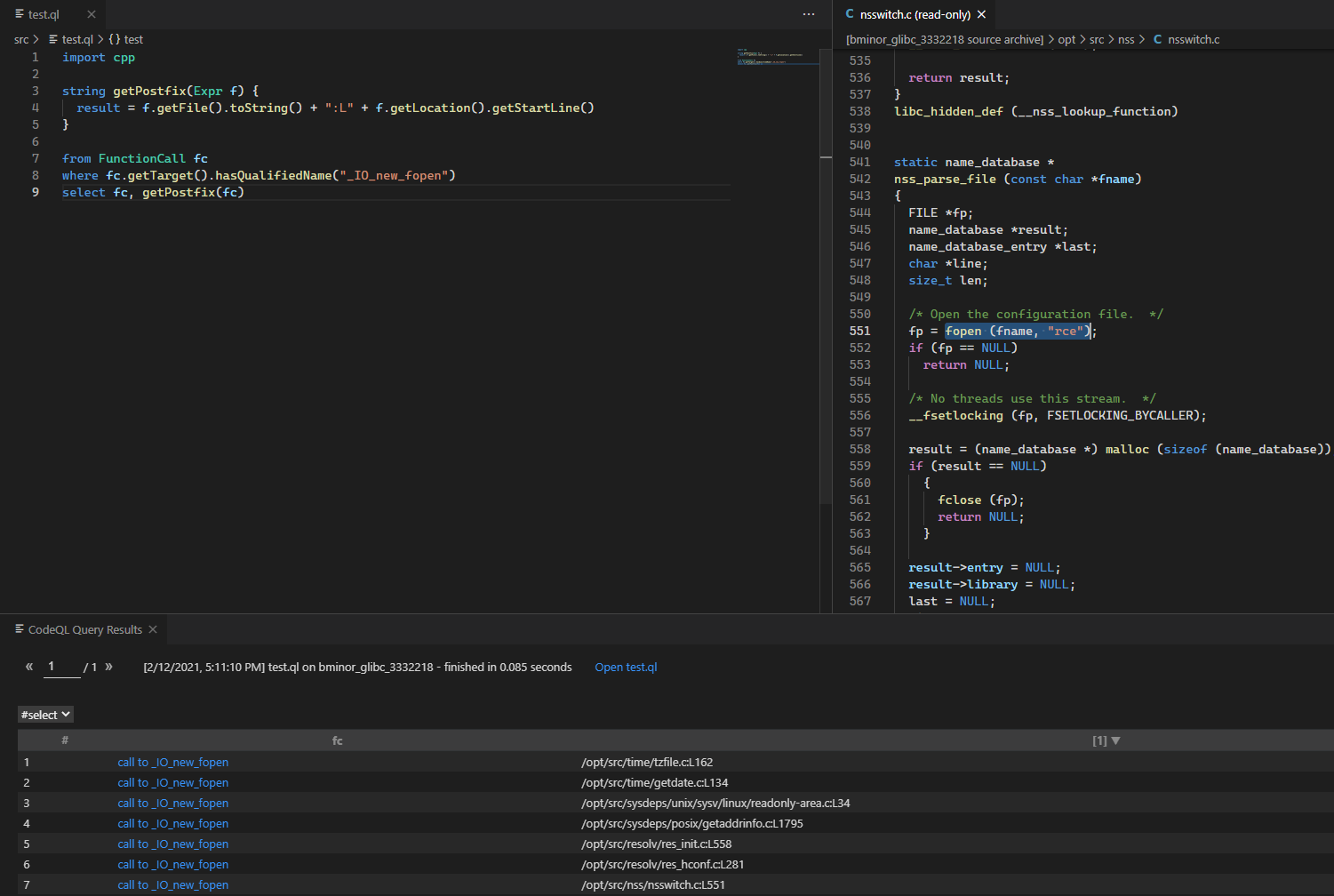Close the test.ql editor tab

point(92,14)
